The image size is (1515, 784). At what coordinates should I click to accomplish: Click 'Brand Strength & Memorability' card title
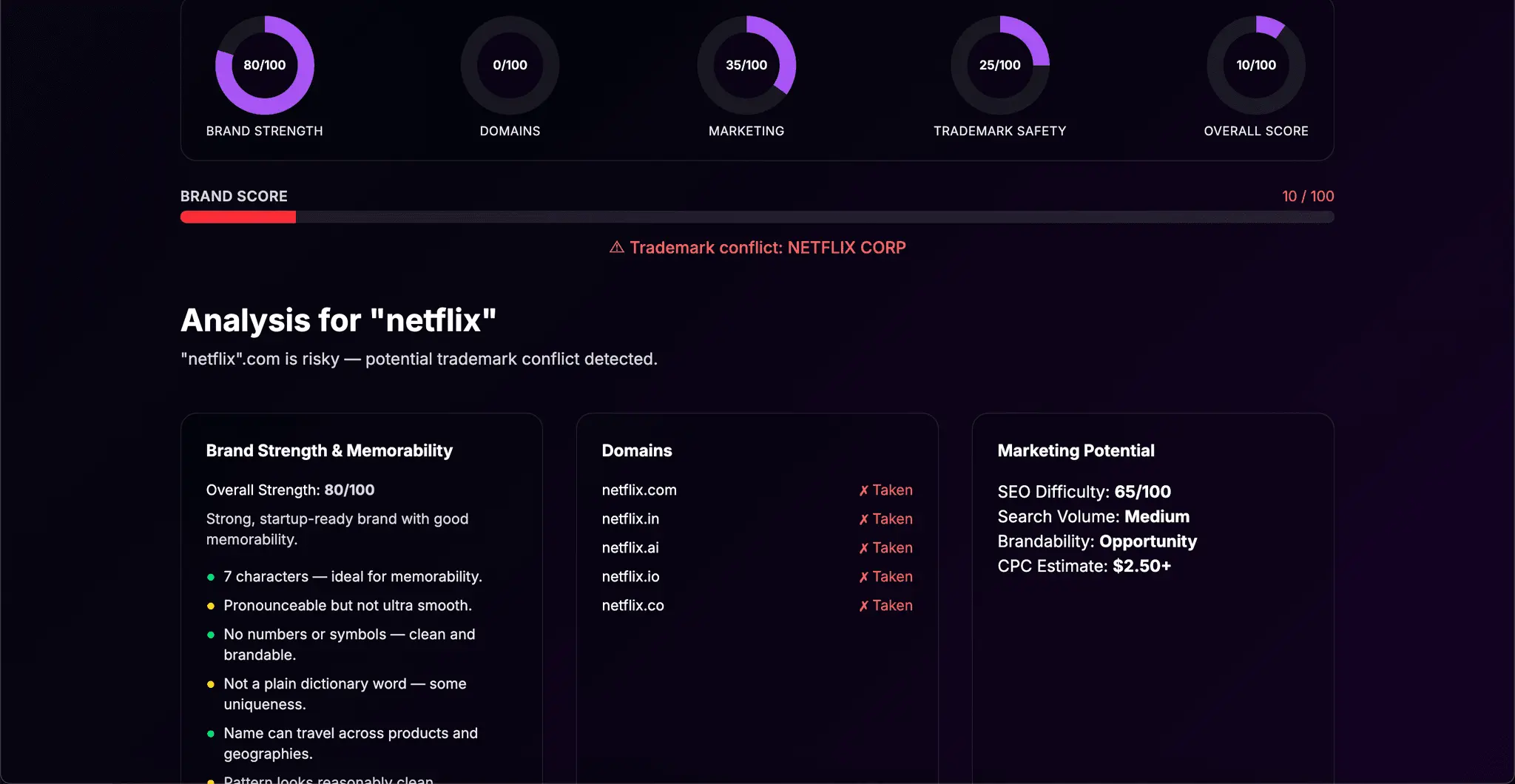[x=329, y=450]
